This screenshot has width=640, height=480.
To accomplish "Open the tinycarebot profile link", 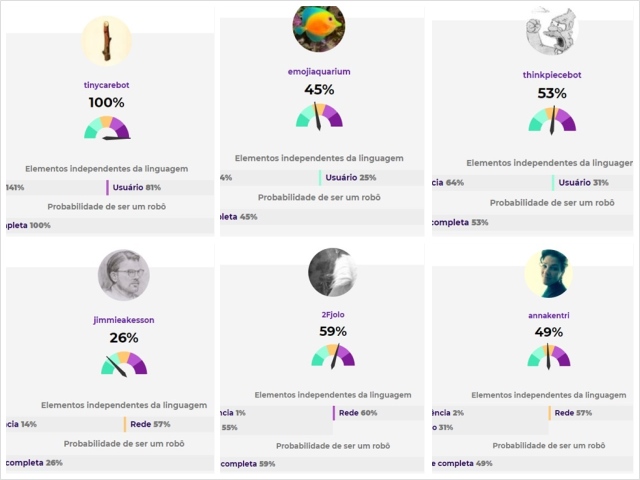I will [107, 85].
